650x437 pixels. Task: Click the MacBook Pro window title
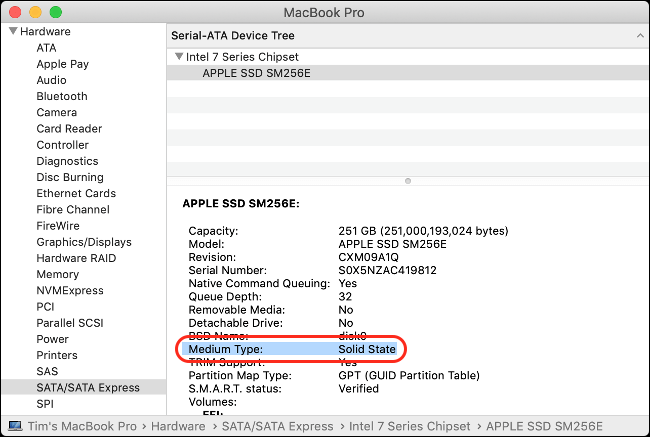[324, 12]
